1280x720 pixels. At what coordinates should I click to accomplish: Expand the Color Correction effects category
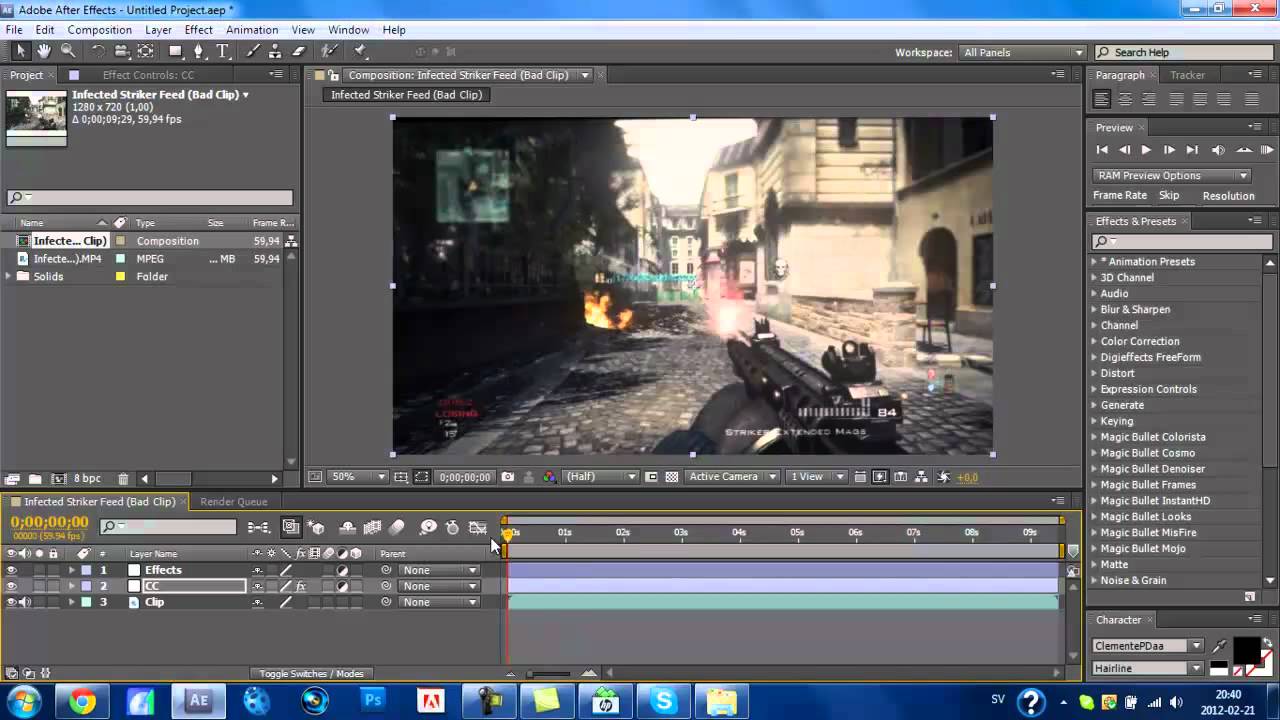click(x=1094, y=341)
